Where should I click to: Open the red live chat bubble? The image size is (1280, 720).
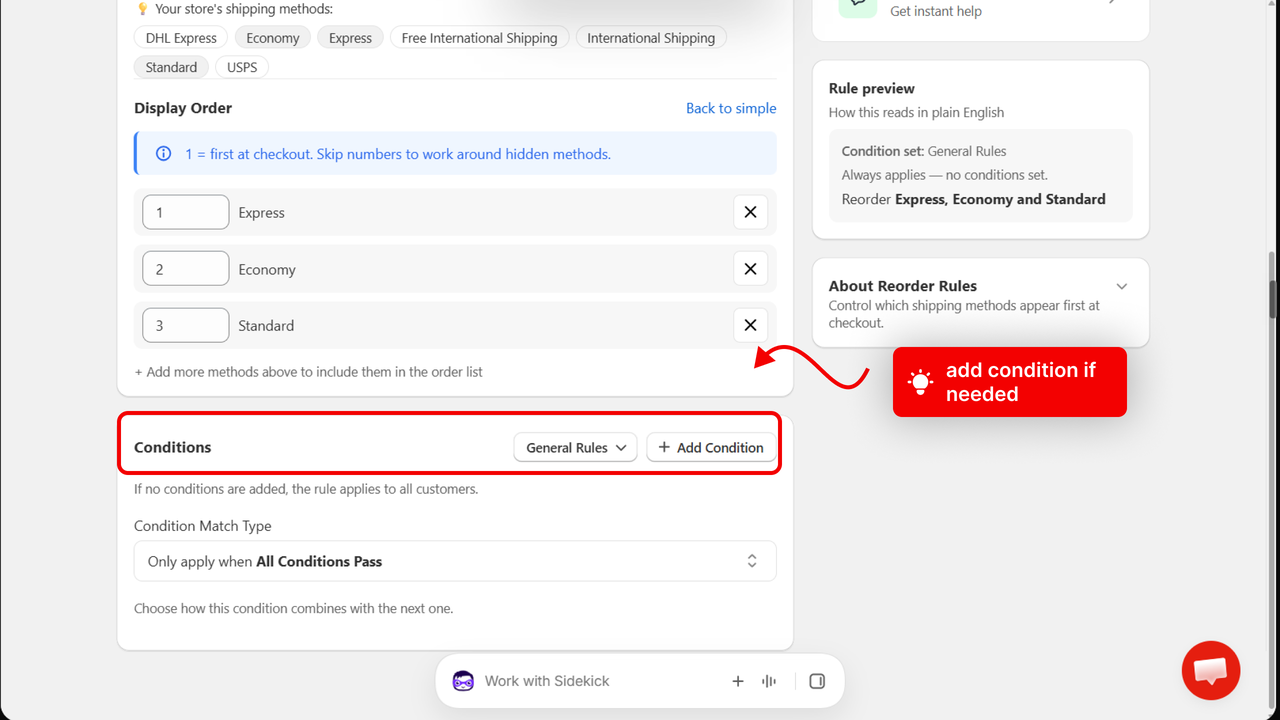point(1211,670)
